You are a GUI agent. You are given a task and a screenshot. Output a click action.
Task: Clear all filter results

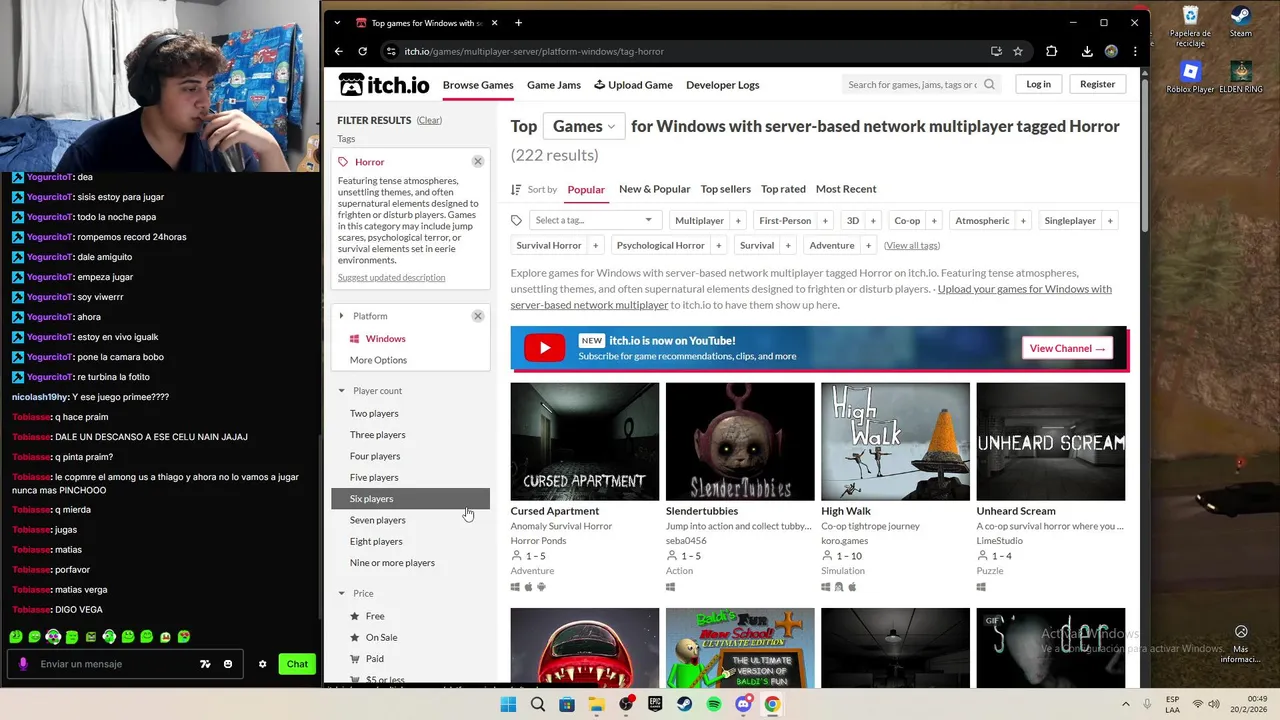coord(429,120)
